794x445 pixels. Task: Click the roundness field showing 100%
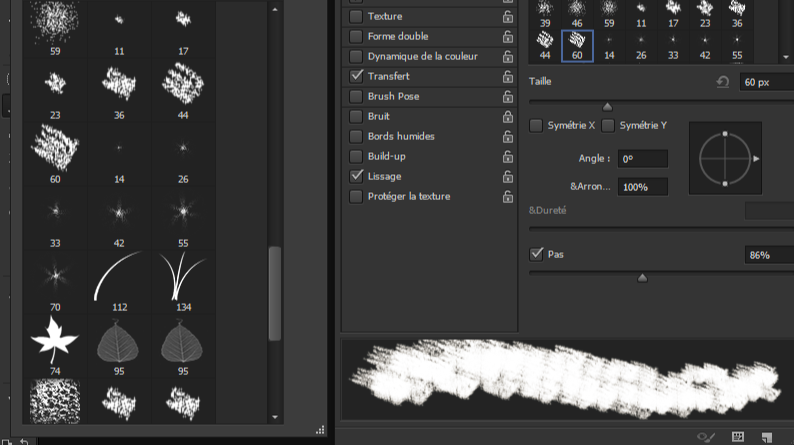[643, 187]
